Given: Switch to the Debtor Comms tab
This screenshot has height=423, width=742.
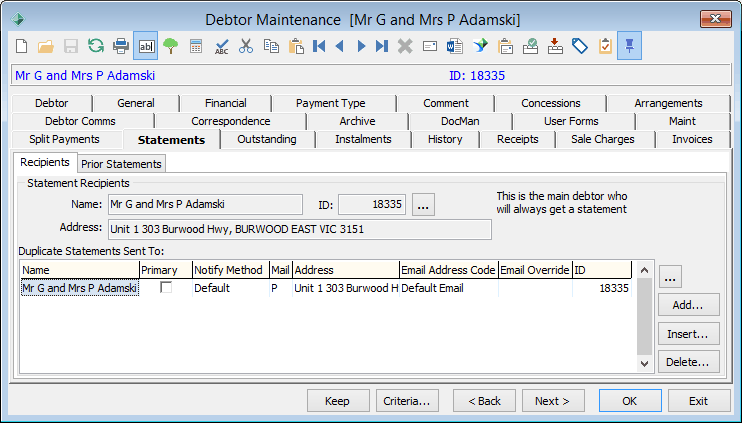Looking at the screenshot, I should (80, 121).
